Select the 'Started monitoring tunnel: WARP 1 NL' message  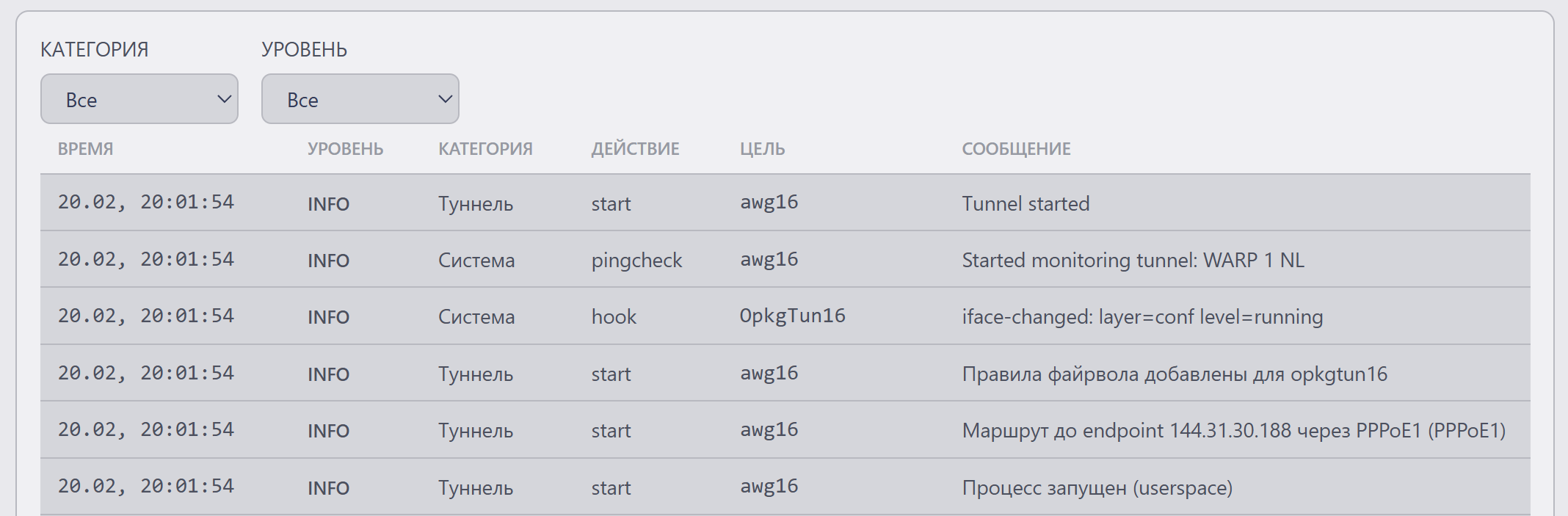(1133, 261)
